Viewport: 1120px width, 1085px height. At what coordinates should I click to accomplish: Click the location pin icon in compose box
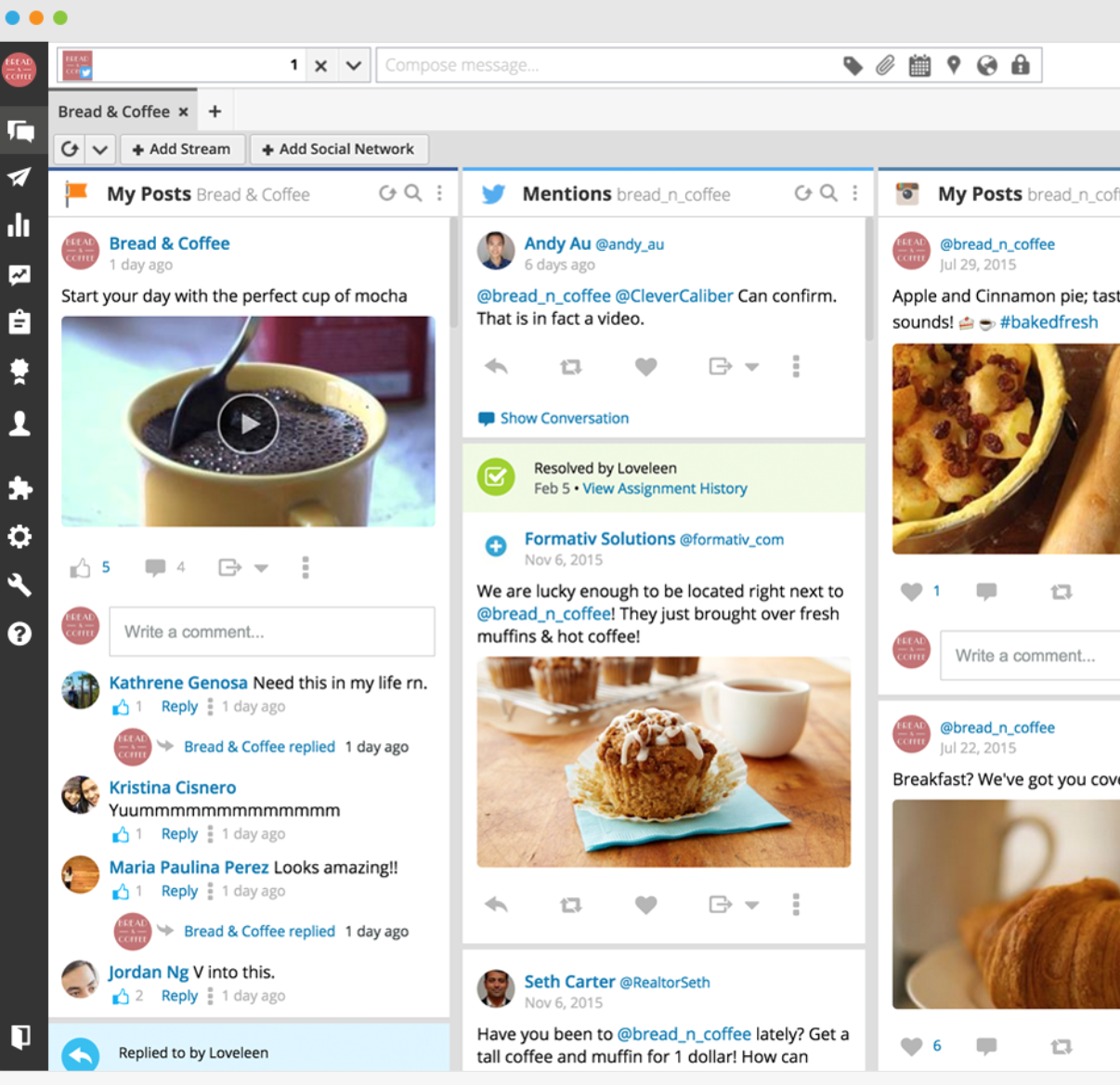click(953, 65)
